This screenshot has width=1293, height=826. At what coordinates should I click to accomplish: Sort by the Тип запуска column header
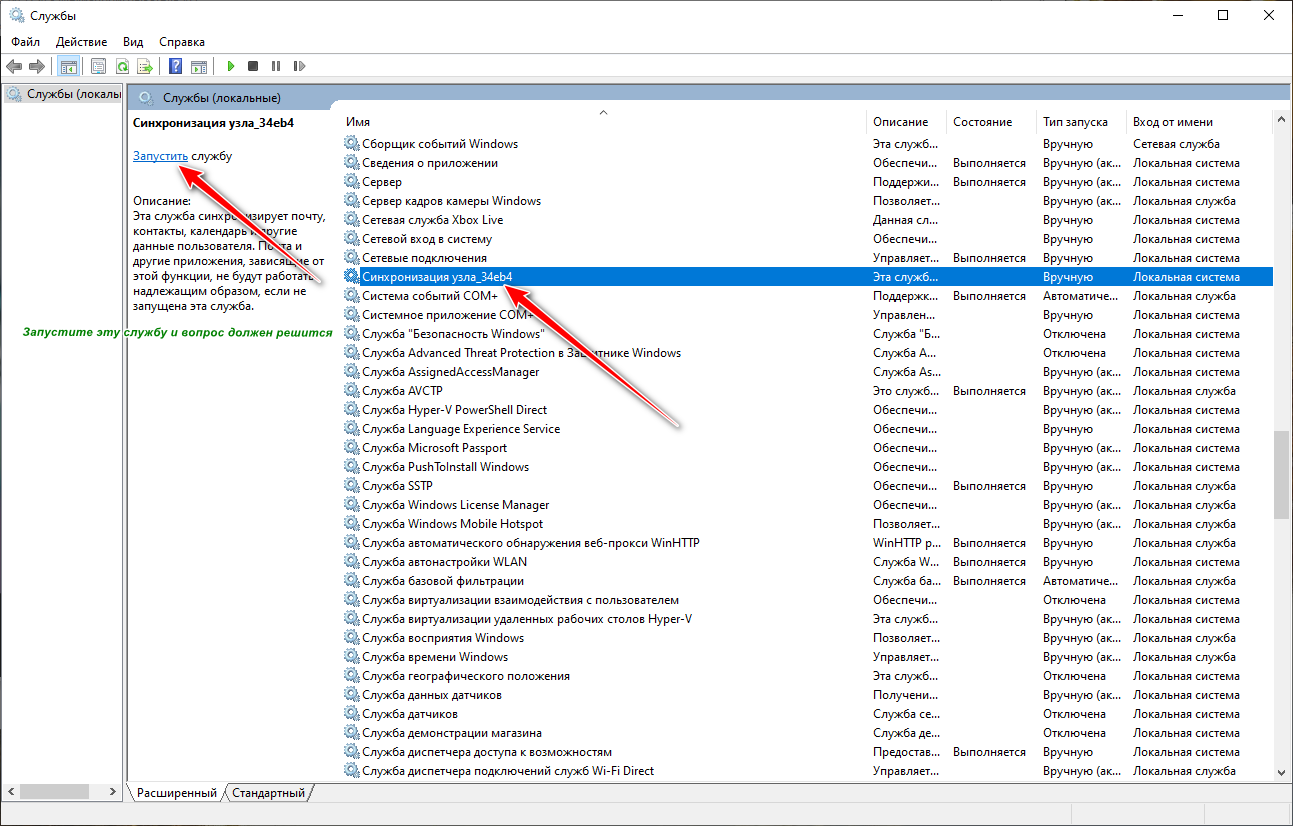pos(1075,122)
